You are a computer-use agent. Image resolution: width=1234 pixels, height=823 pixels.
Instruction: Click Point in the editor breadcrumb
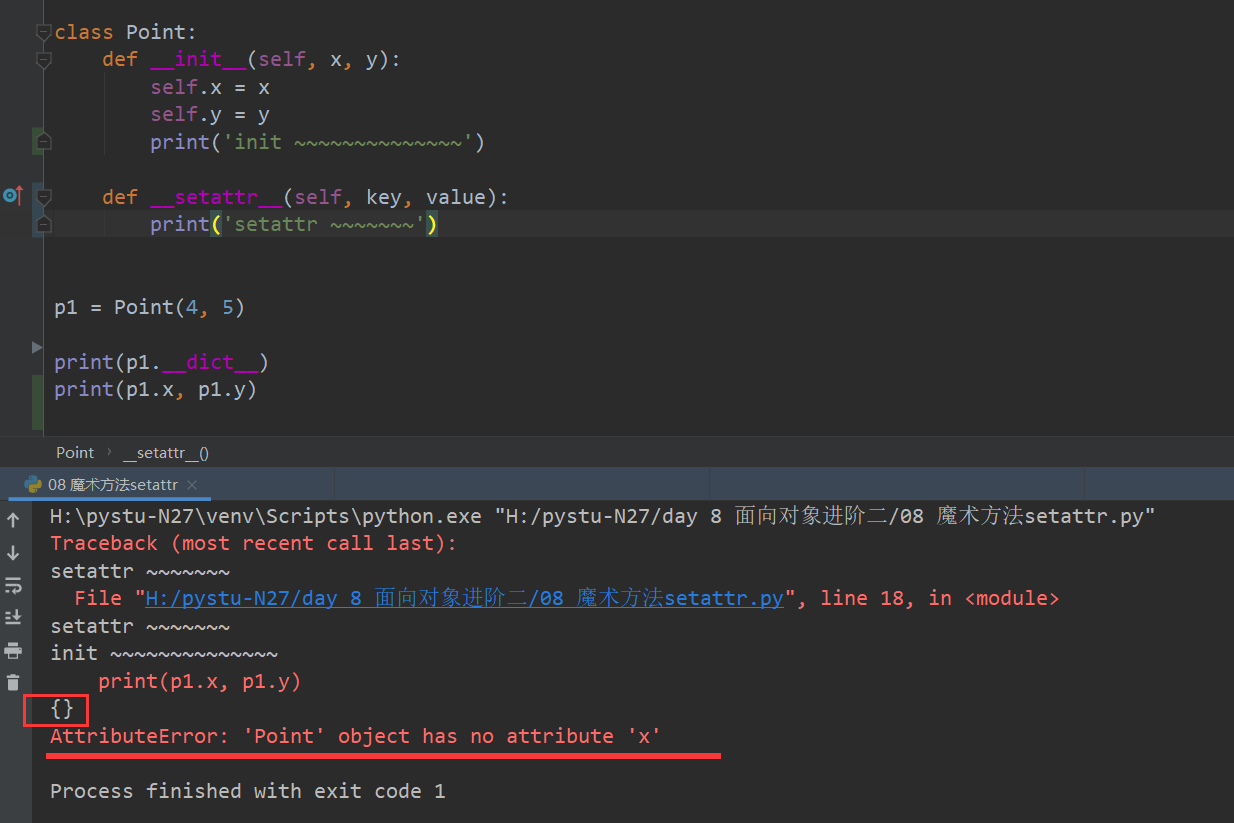tap(75, 453)
